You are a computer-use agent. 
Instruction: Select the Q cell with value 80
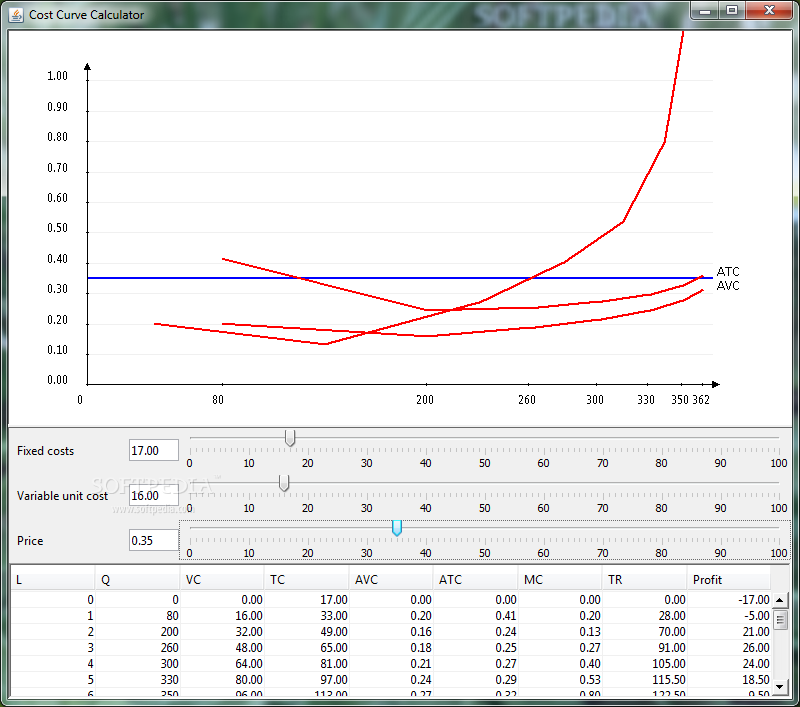(137, 616)
